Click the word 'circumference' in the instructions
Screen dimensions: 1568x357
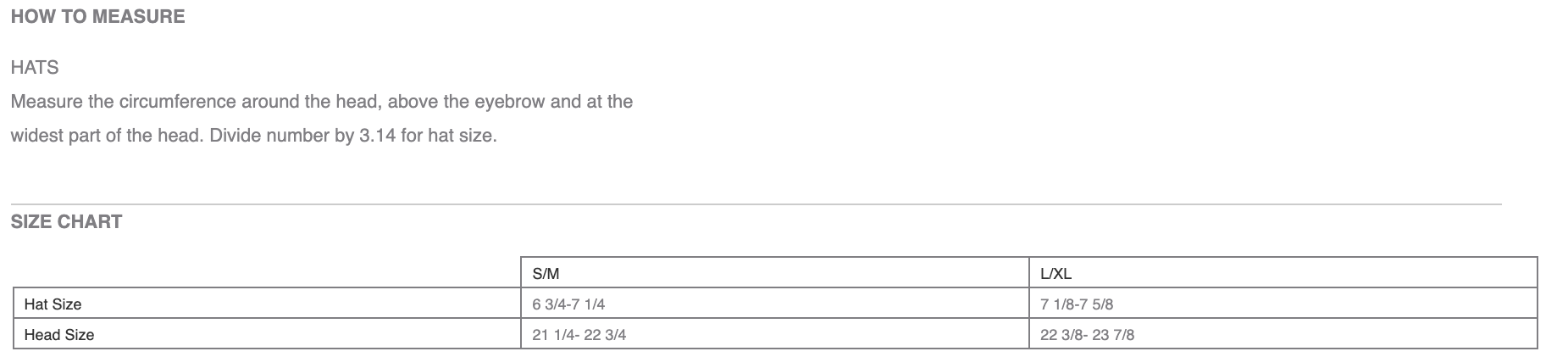[x=178, y=102]
